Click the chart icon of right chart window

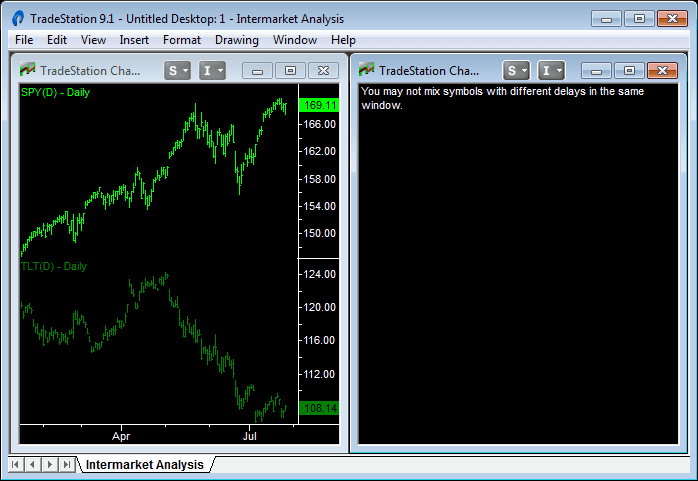click(366, 70)
